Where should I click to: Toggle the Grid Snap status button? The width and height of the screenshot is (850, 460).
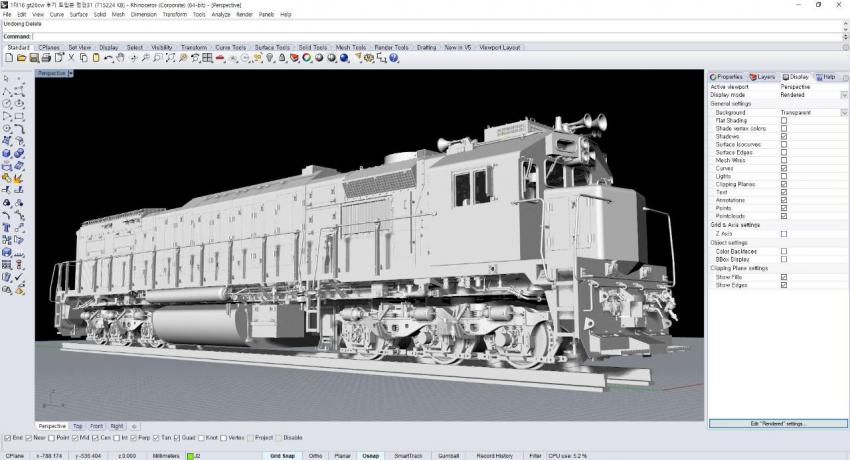coord(282,455)
